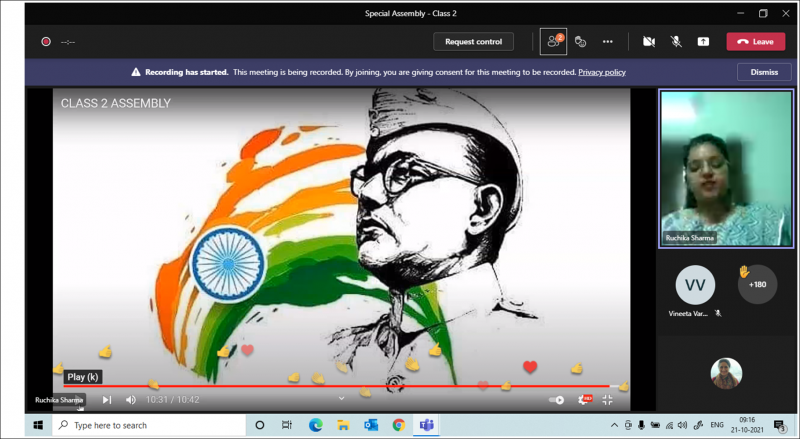Image resolution: width=800 pixels, height=439 pixels.
Task: Expand video chapter chevron
Action: tap(341, 398)
